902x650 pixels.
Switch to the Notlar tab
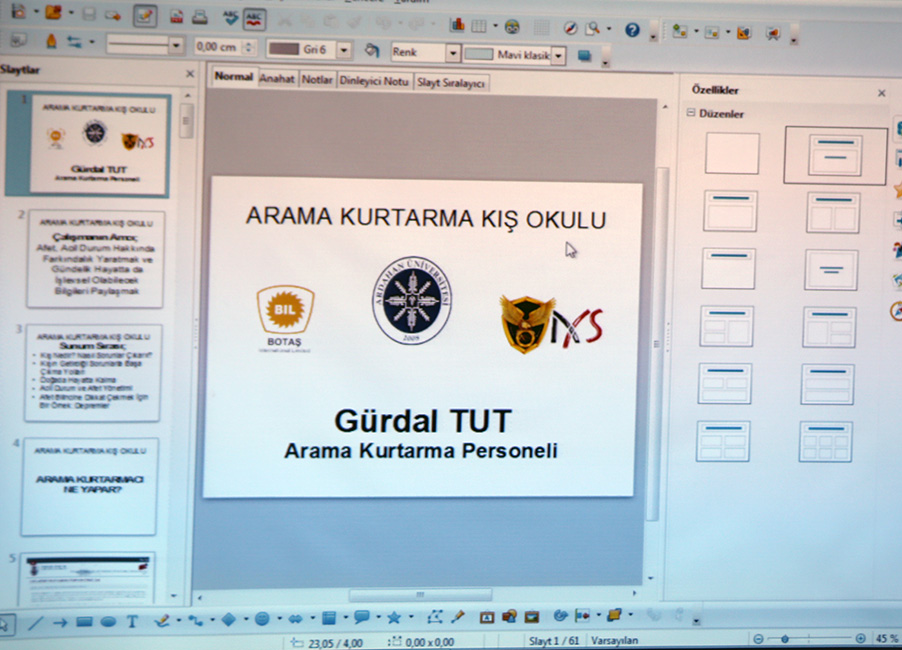317,80
